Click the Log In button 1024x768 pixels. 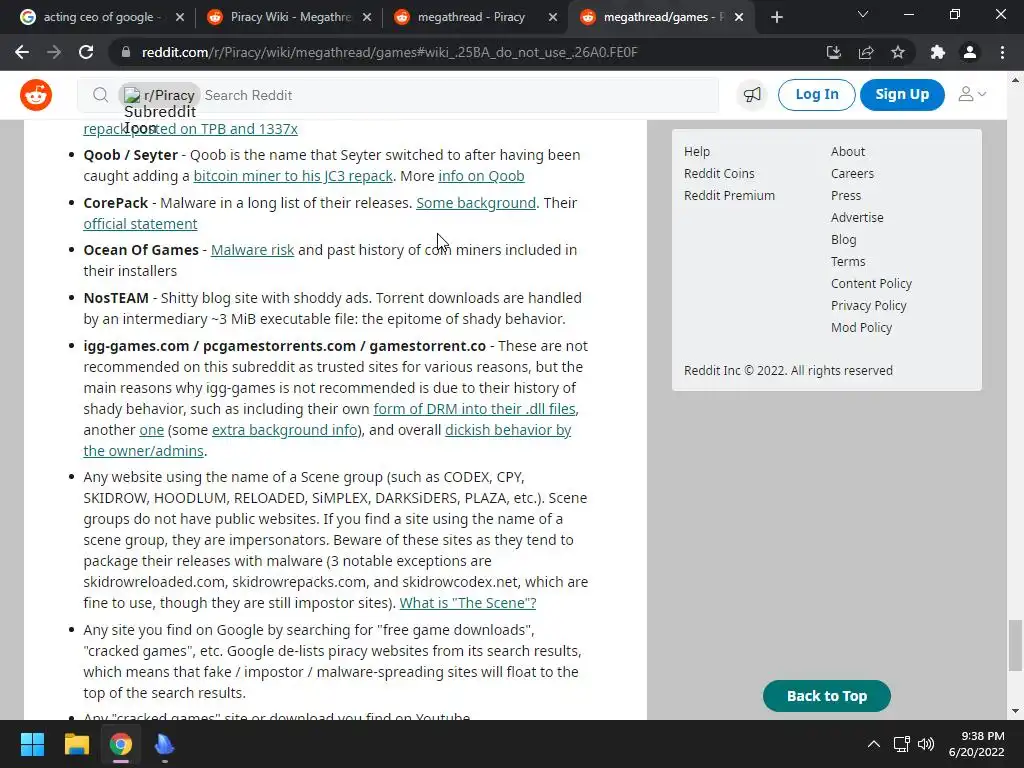[816, 95]
